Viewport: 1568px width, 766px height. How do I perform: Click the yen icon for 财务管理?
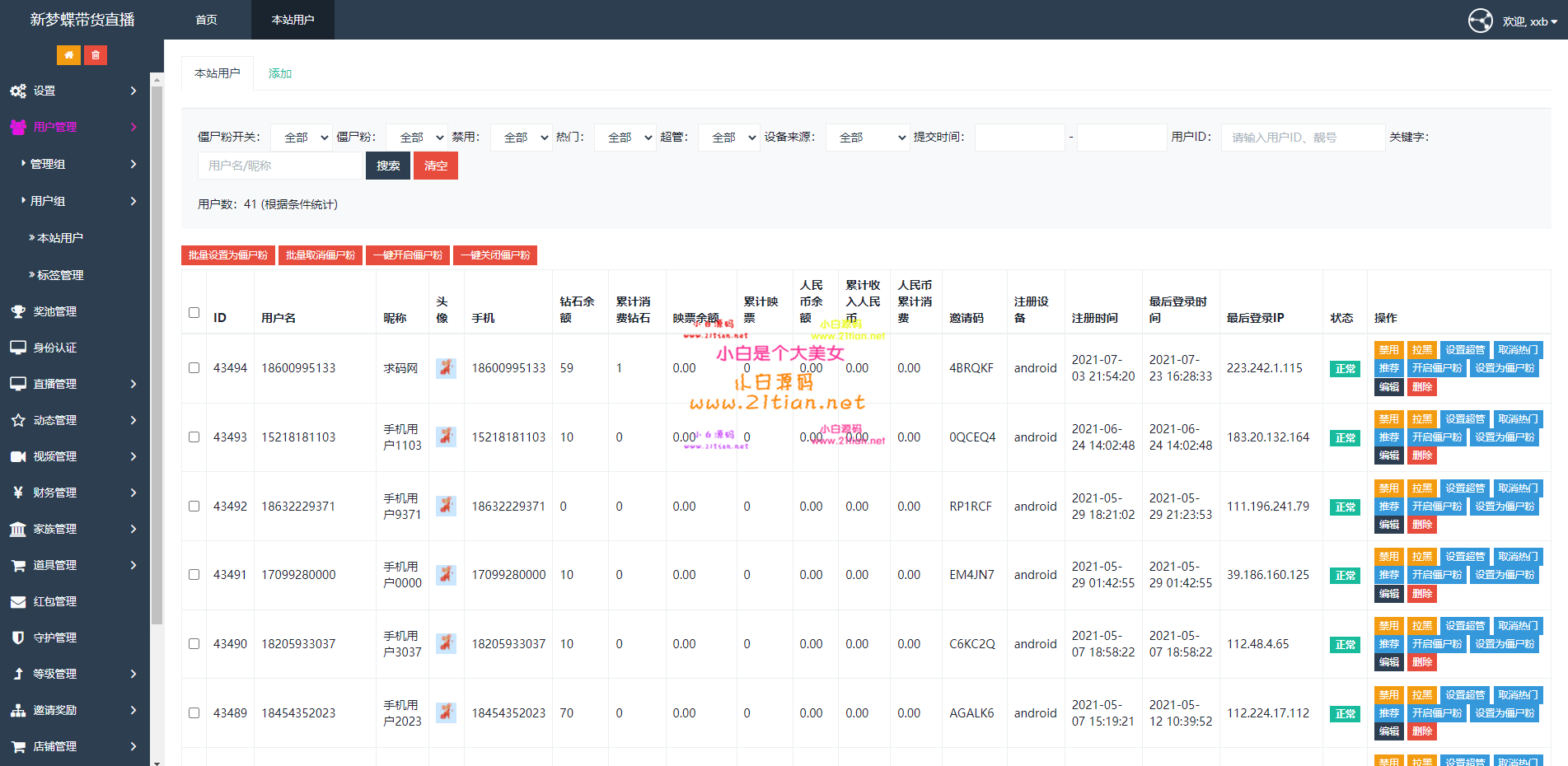tap(18, 493)
